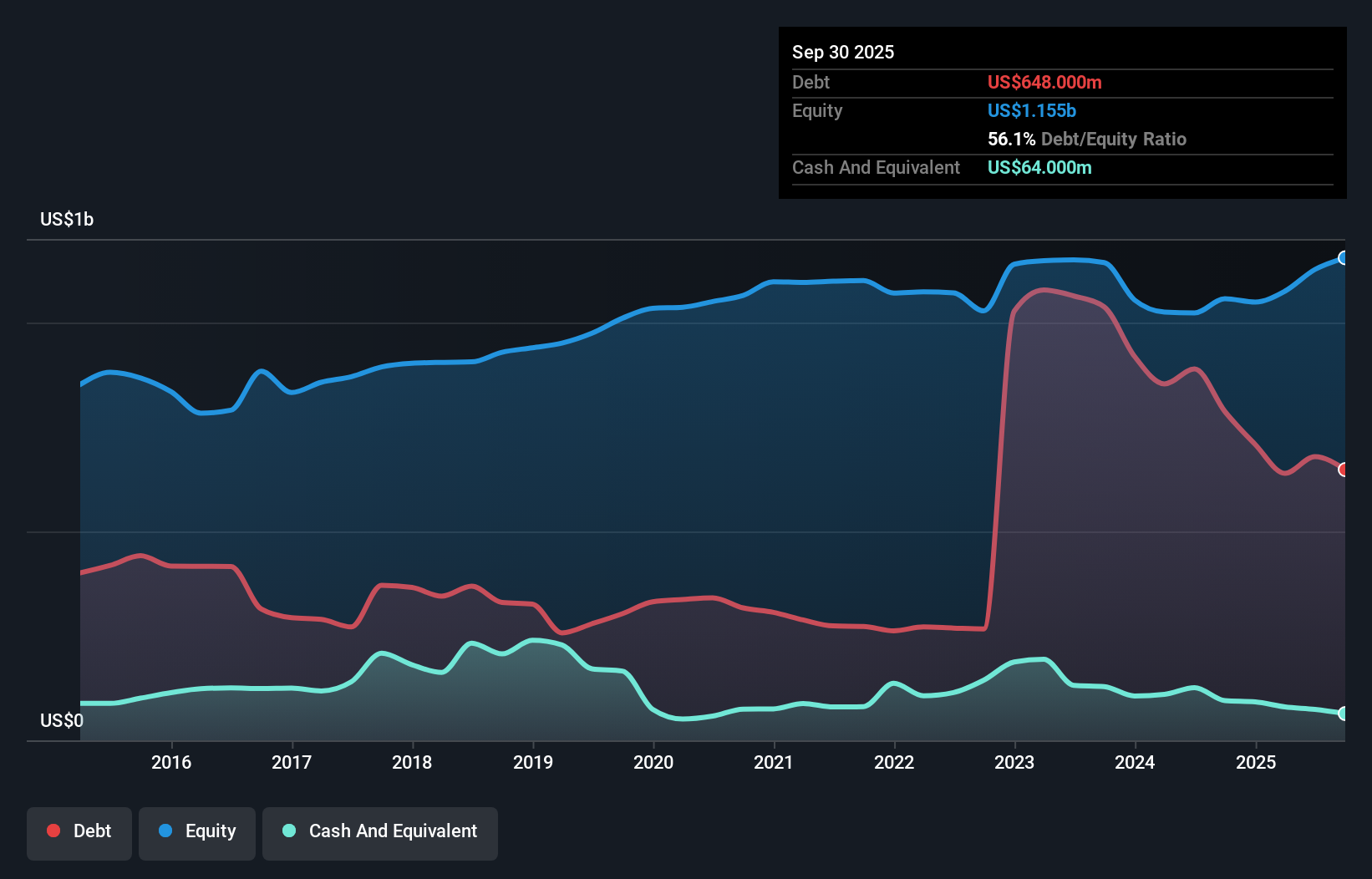
Task: Click the 56.1% Debt/Equity Ratio text
Action: click(x=1087, y=139)
